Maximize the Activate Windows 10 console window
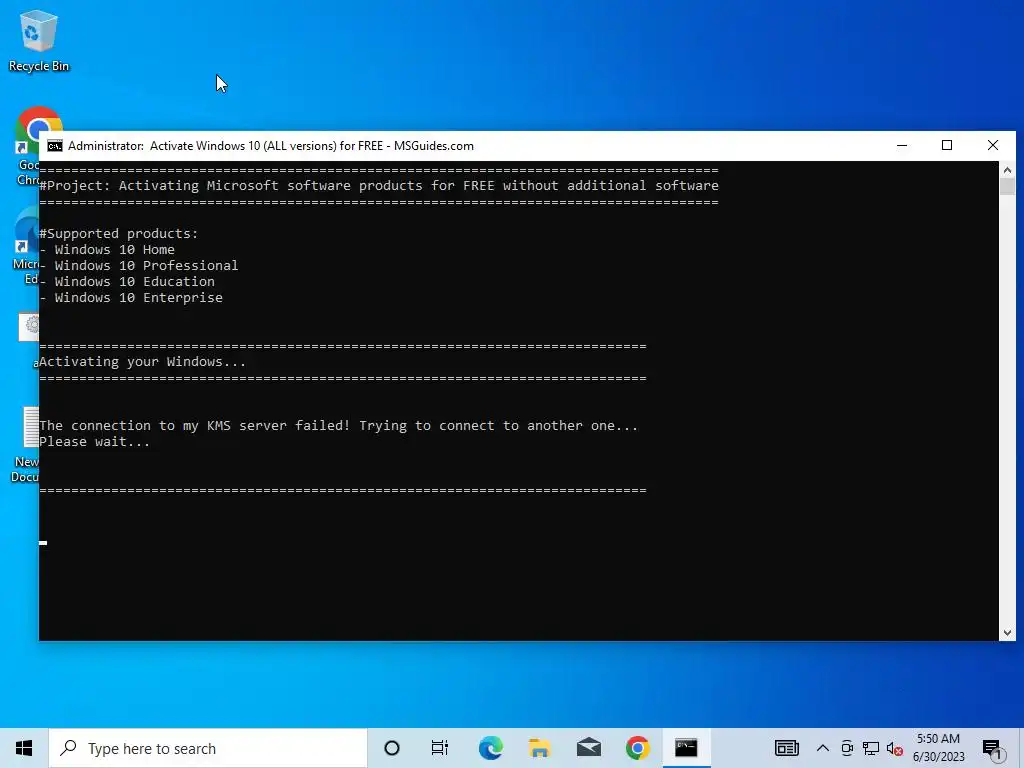1024x768 pixels. point(947,146)
